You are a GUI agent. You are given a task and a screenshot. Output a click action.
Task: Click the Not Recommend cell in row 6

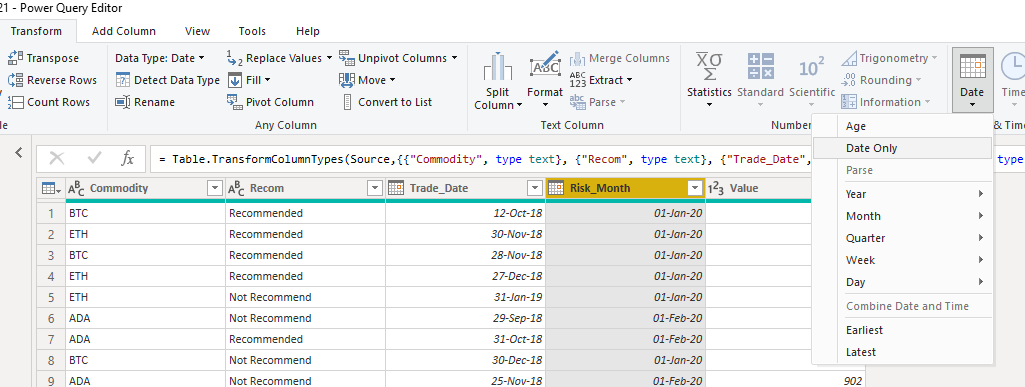(305, 318)
